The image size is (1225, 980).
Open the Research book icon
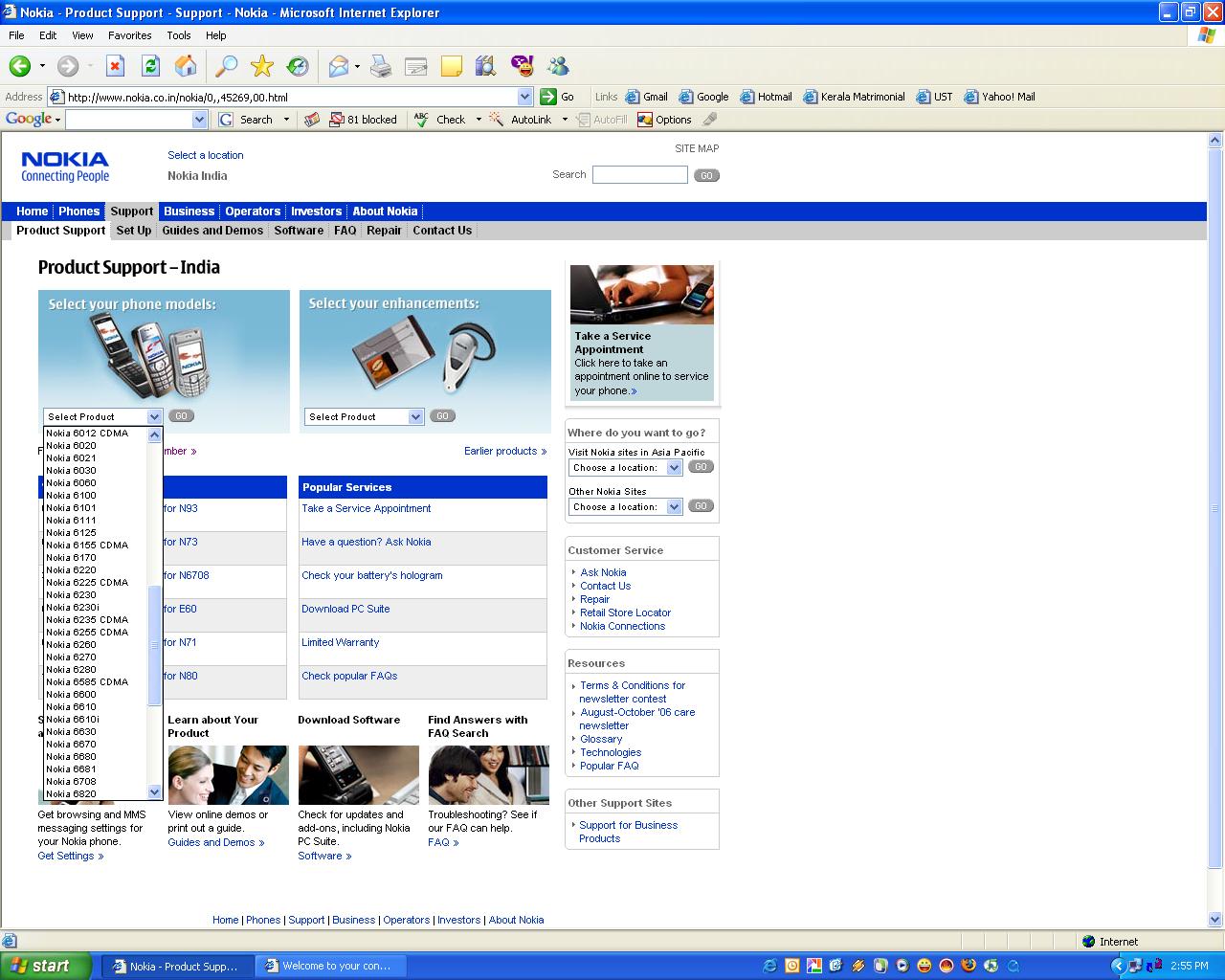tap(486, 66)
